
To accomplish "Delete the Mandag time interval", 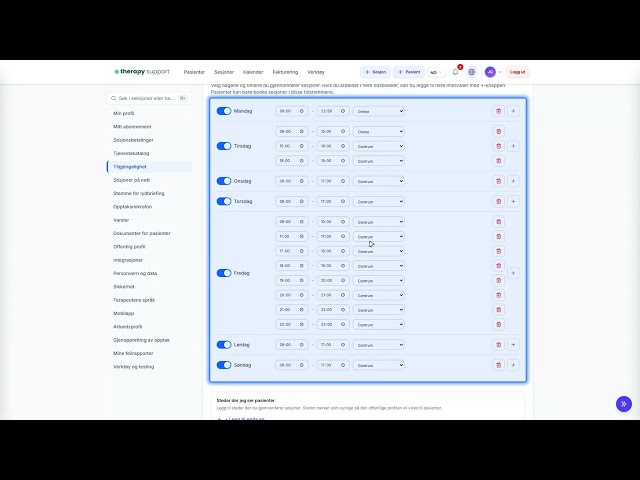I will pyautogui.click(x=498, y=111).
